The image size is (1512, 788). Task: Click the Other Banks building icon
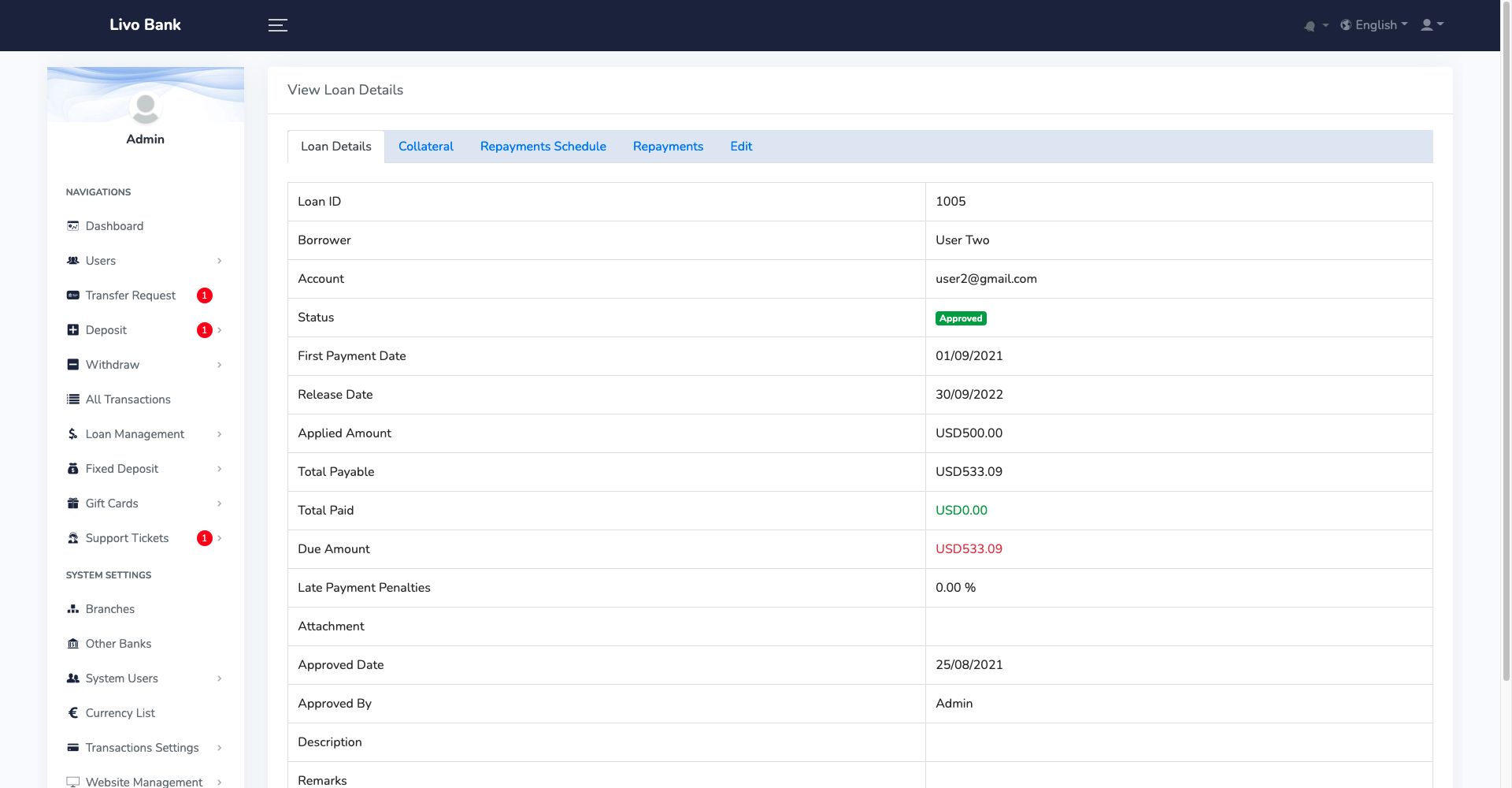click(x=73, y=644)
